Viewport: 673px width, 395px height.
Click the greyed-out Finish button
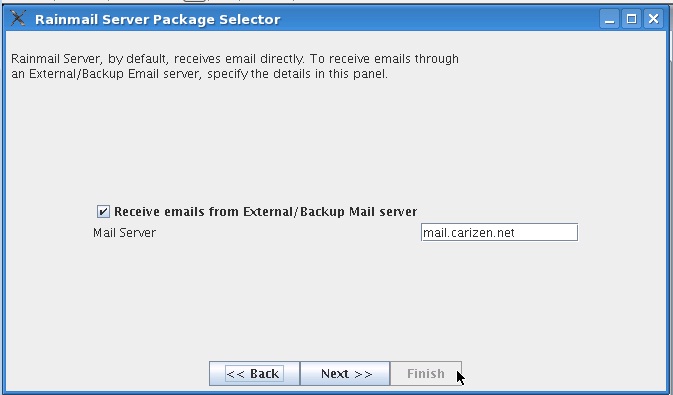coord(426,374)
